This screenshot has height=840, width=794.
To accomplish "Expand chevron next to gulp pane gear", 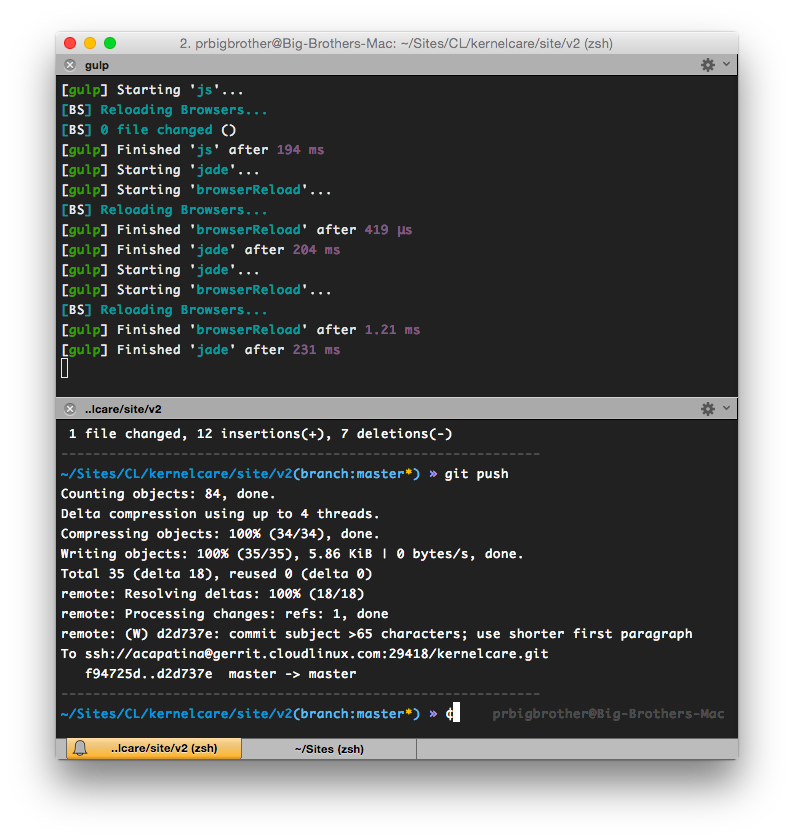I will tap(726, 64).
